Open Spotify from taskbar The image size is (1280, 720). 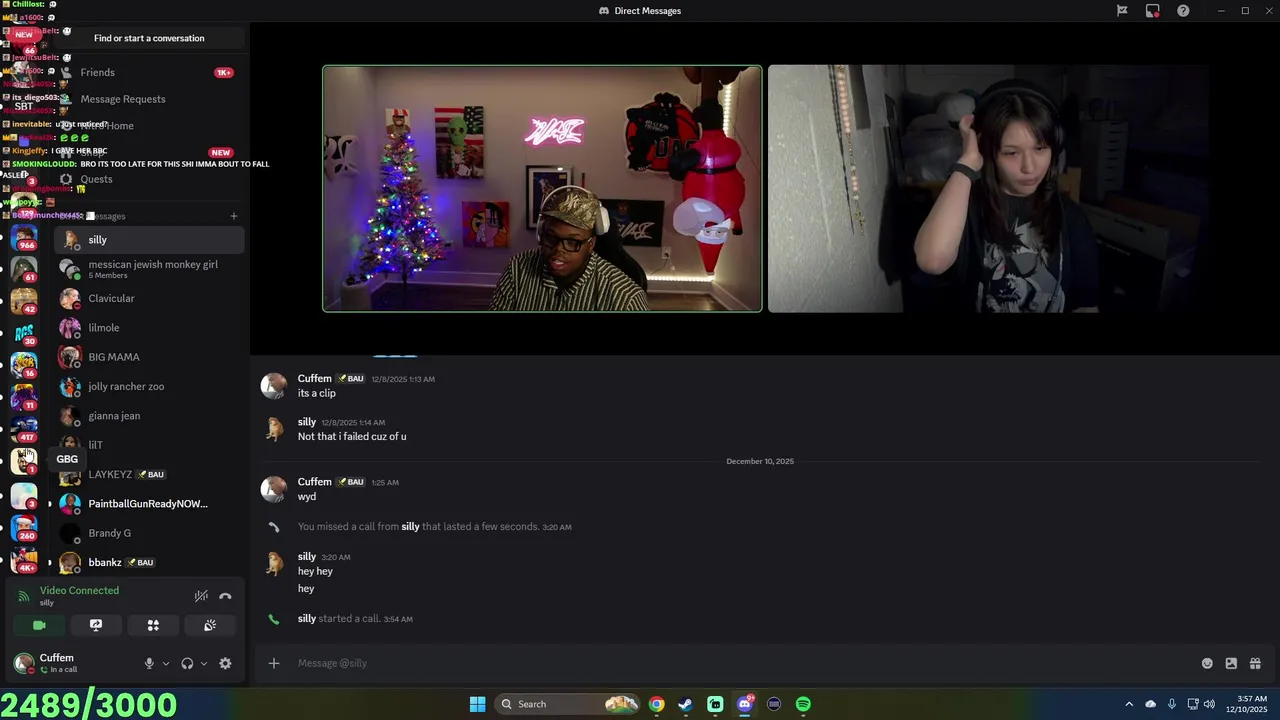(803, 704)
